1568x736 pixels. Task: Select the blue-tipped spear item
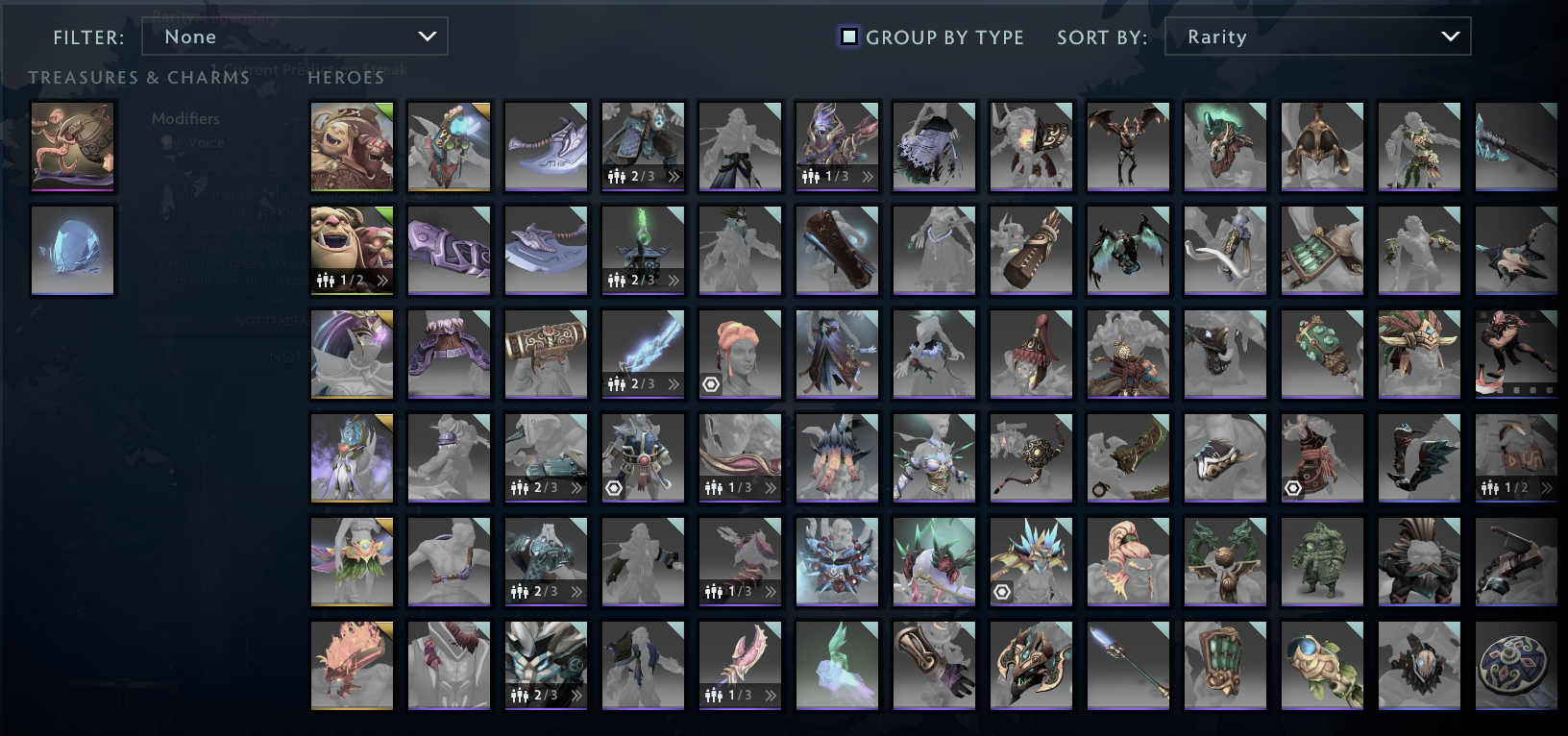[1128, 666]
